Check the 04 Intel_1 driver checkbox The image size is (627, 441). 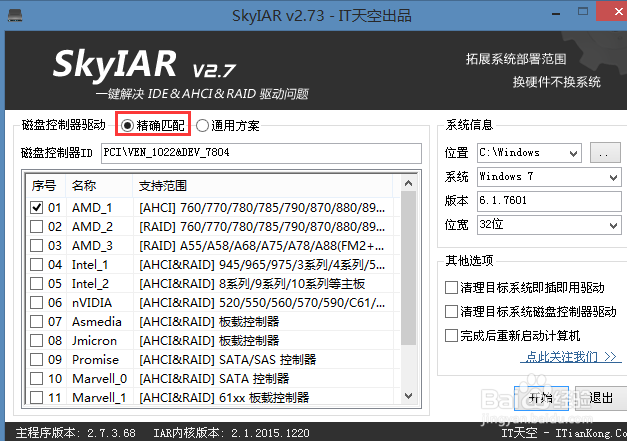(36, 265)
